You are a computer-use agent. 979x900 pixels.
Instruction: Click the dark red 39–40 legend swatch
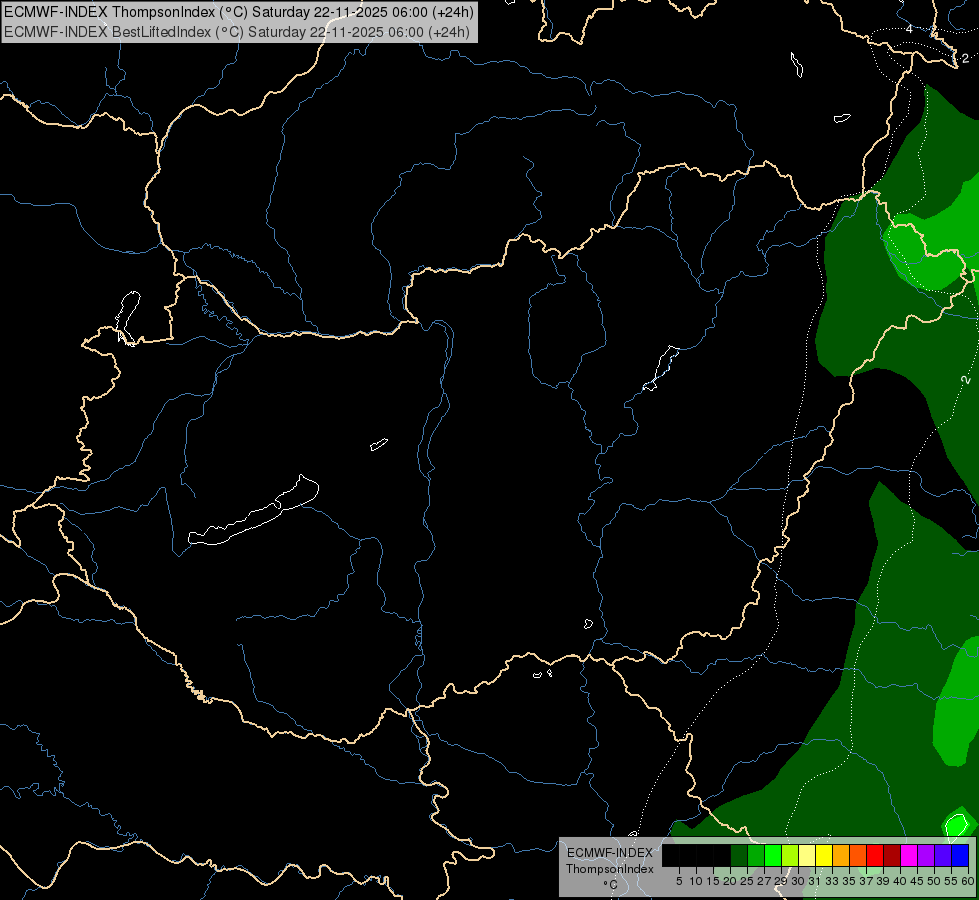[892, 855]
